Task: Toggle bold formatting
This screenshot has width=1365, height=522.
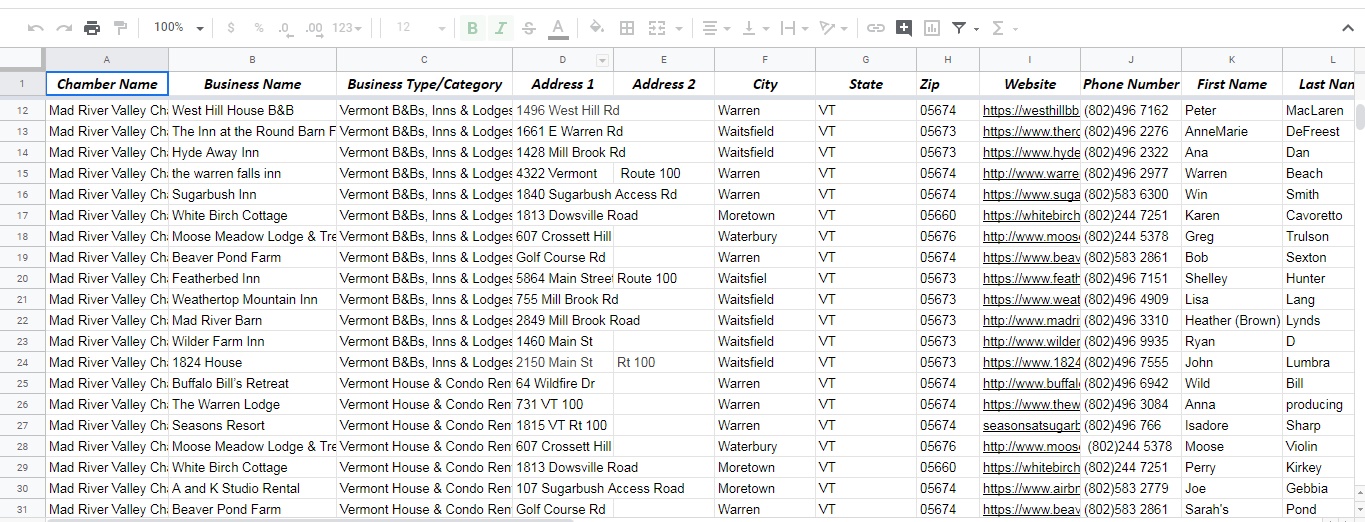Action: pyautogui.click(x=472, y=28)
